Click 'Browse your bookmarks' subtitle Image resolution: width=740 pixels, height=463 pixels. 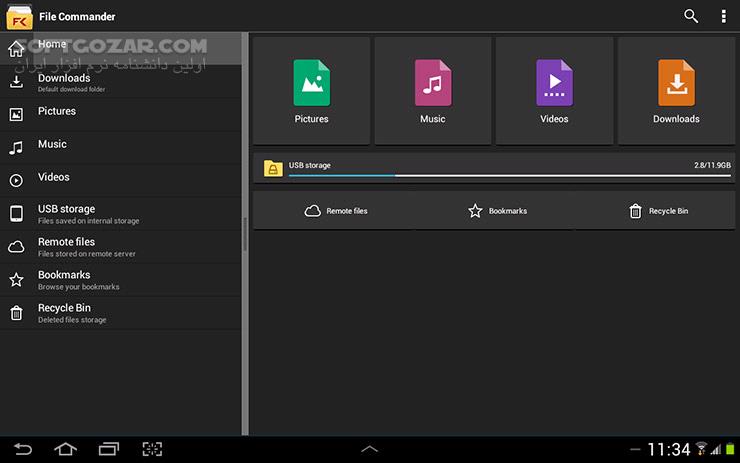79,287
